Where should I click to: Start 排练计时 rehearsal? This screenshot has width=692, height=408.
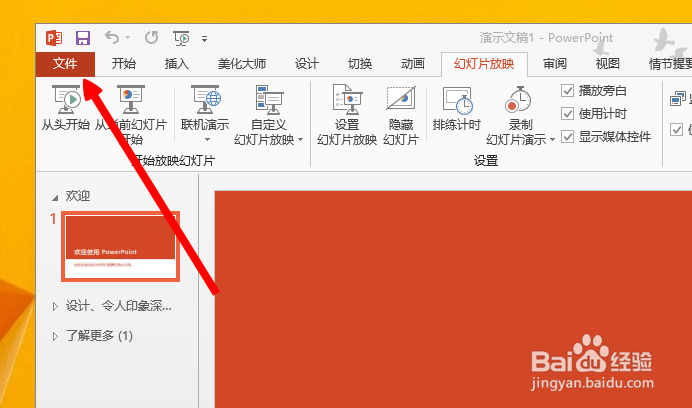456,109
